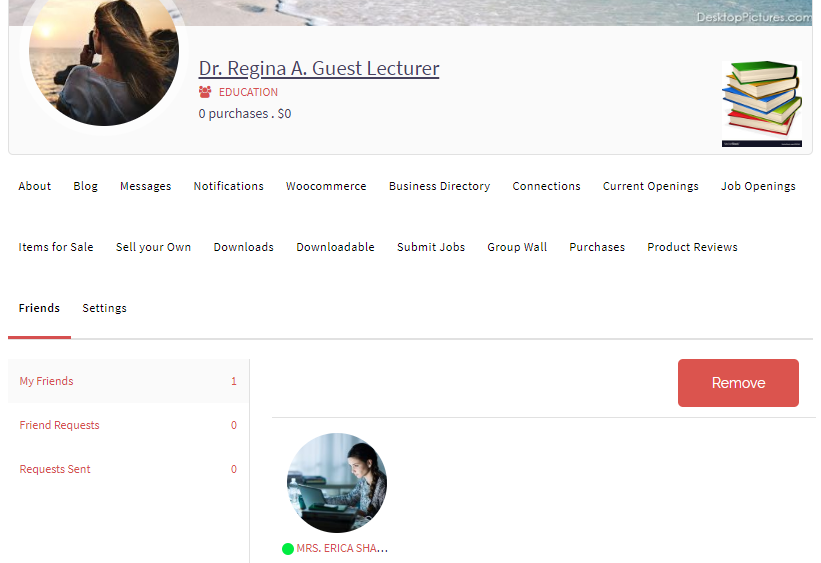Image resolution: width=821 pixels, height=563 pixels.
Task: Open Friend Requests in the sidebar
Action: [128, 425]
